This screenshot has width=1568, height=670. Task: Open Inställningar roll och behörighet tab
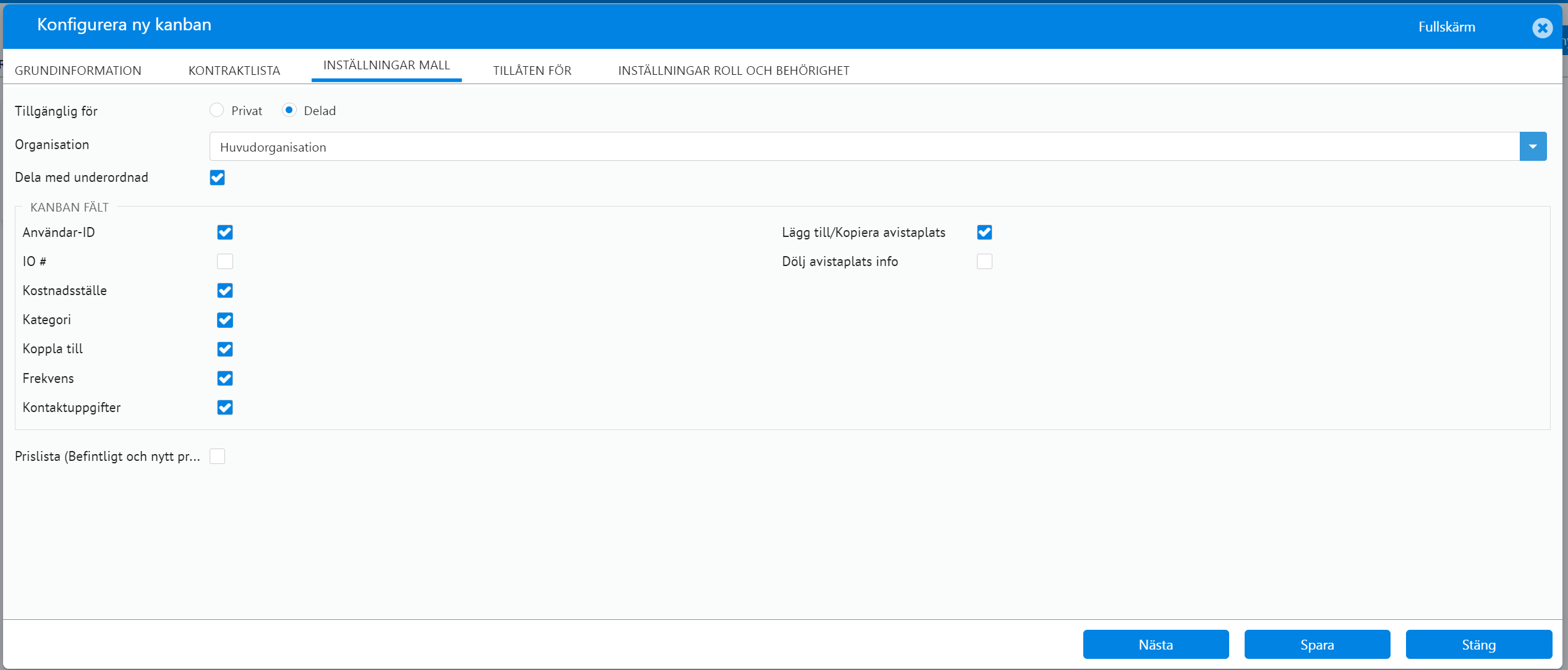(734, 71)
